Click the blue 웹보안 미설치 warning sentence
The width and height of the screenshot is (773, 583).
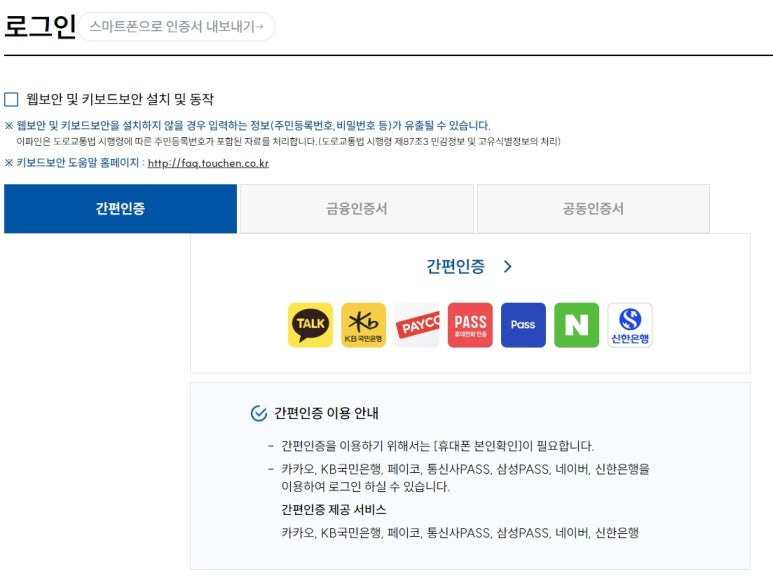247,125
